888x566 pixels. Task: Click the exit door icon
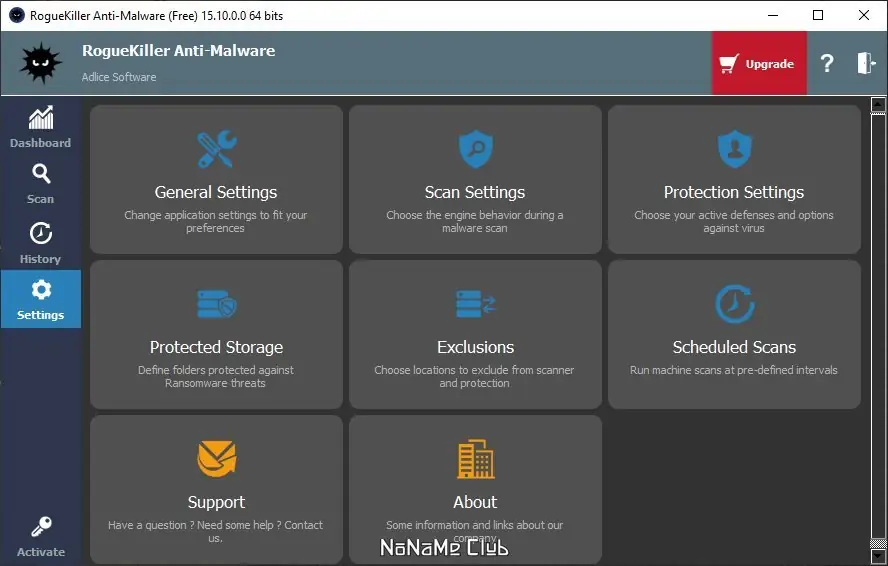click(x=865, y=64)
